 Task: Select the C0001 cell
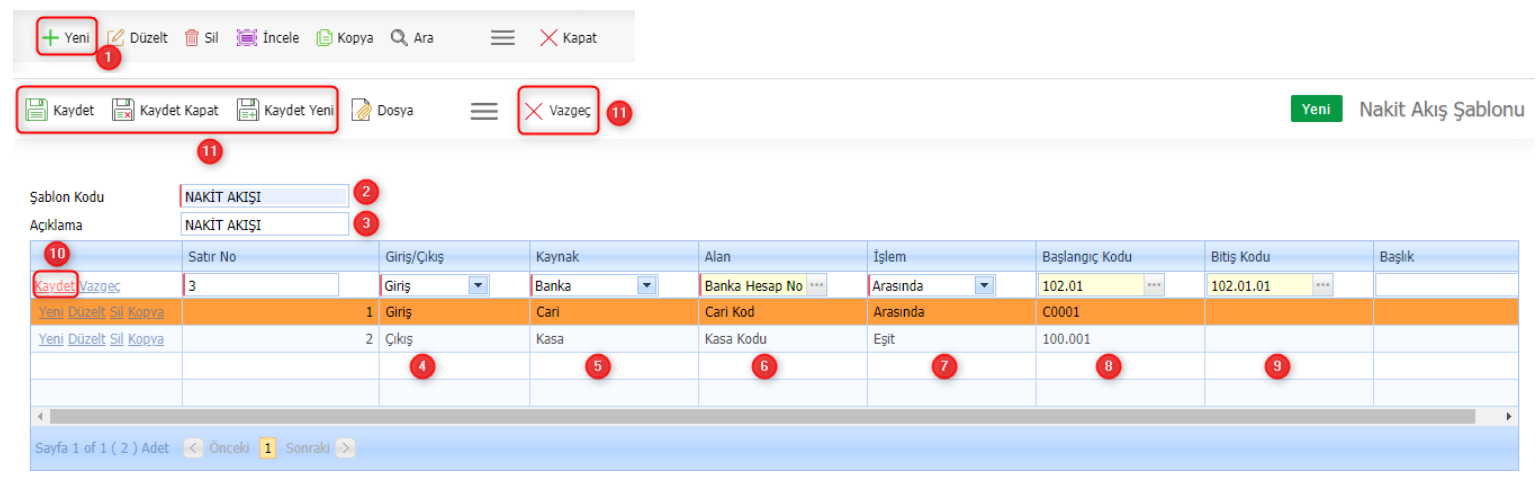pos(1120,312)
